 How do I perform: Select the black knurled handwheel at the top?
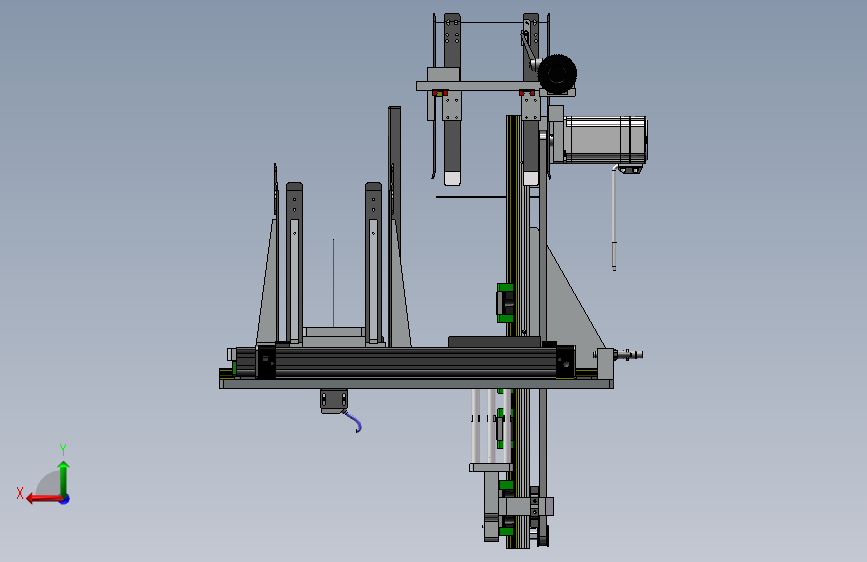click(557, 73)
